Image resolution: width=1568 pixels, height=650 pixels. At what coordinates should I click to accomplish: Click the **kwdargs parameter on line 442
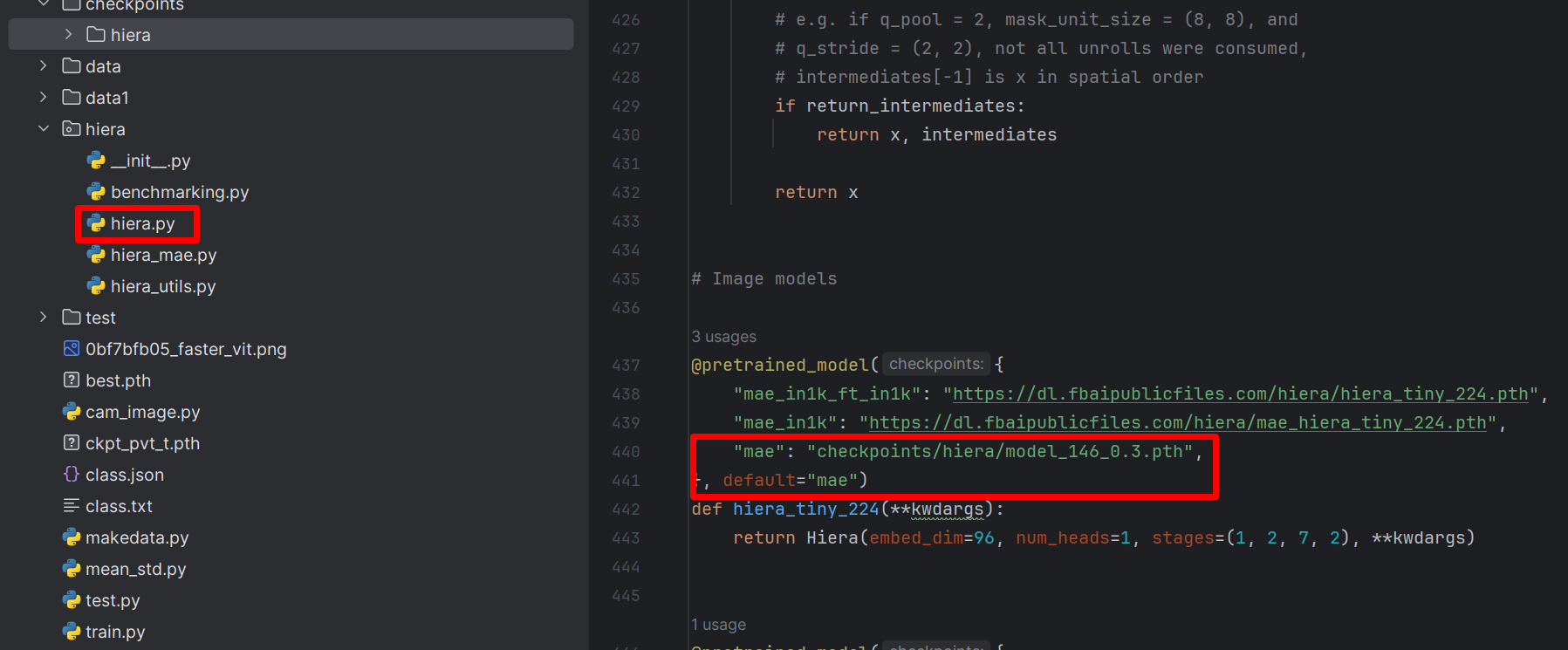click(936, 510)
